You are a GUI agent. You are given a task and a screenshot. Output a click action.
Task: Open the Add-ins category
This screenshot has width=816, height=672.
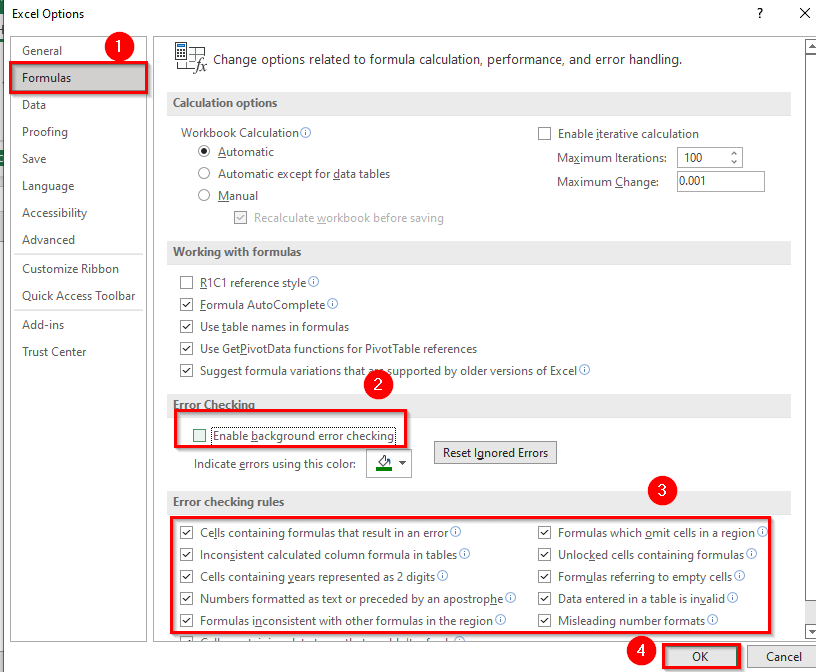click(78, 325)
